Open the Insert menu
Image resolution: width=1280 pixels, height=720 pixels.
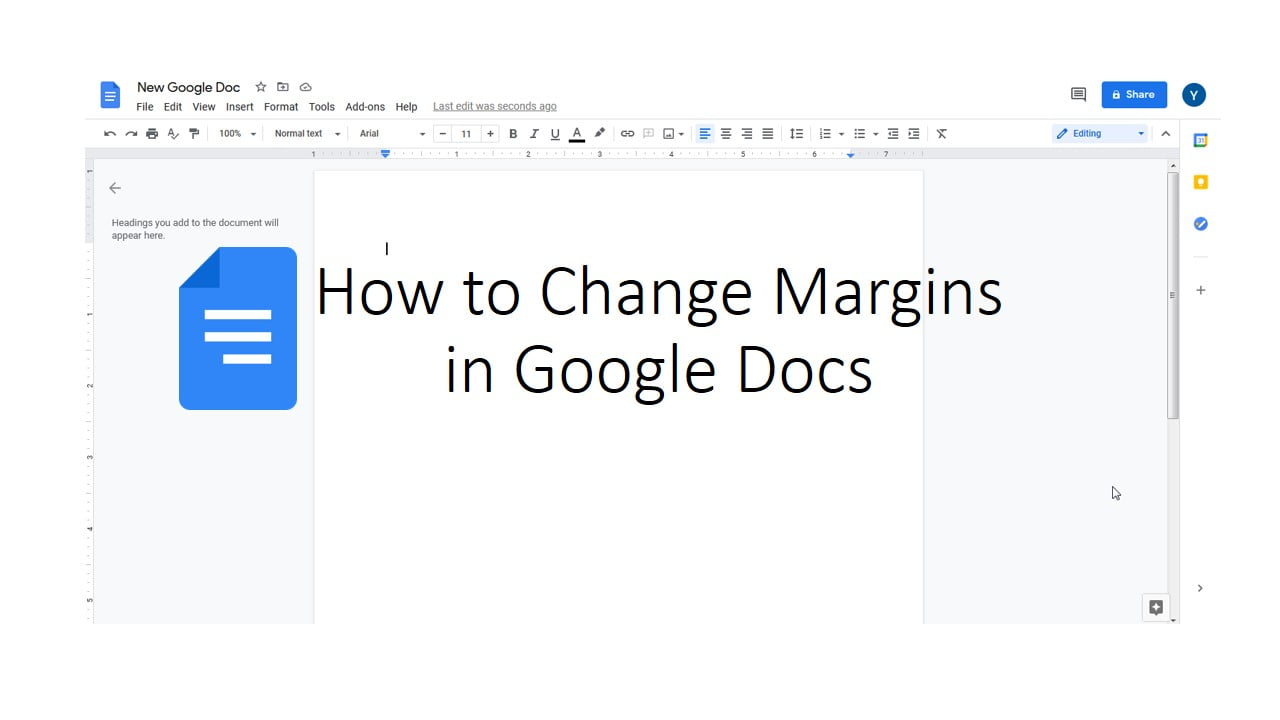point(240,107)
